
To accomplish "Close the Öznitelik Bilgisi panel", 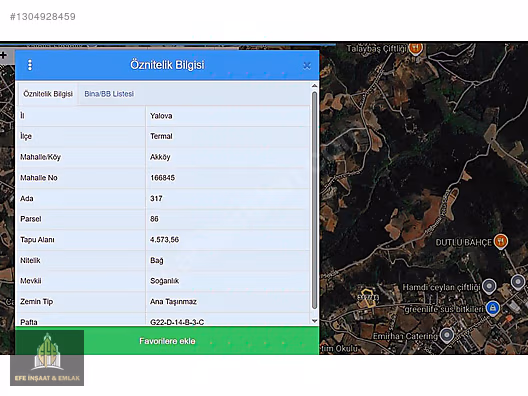I will [x=307, y=66].
